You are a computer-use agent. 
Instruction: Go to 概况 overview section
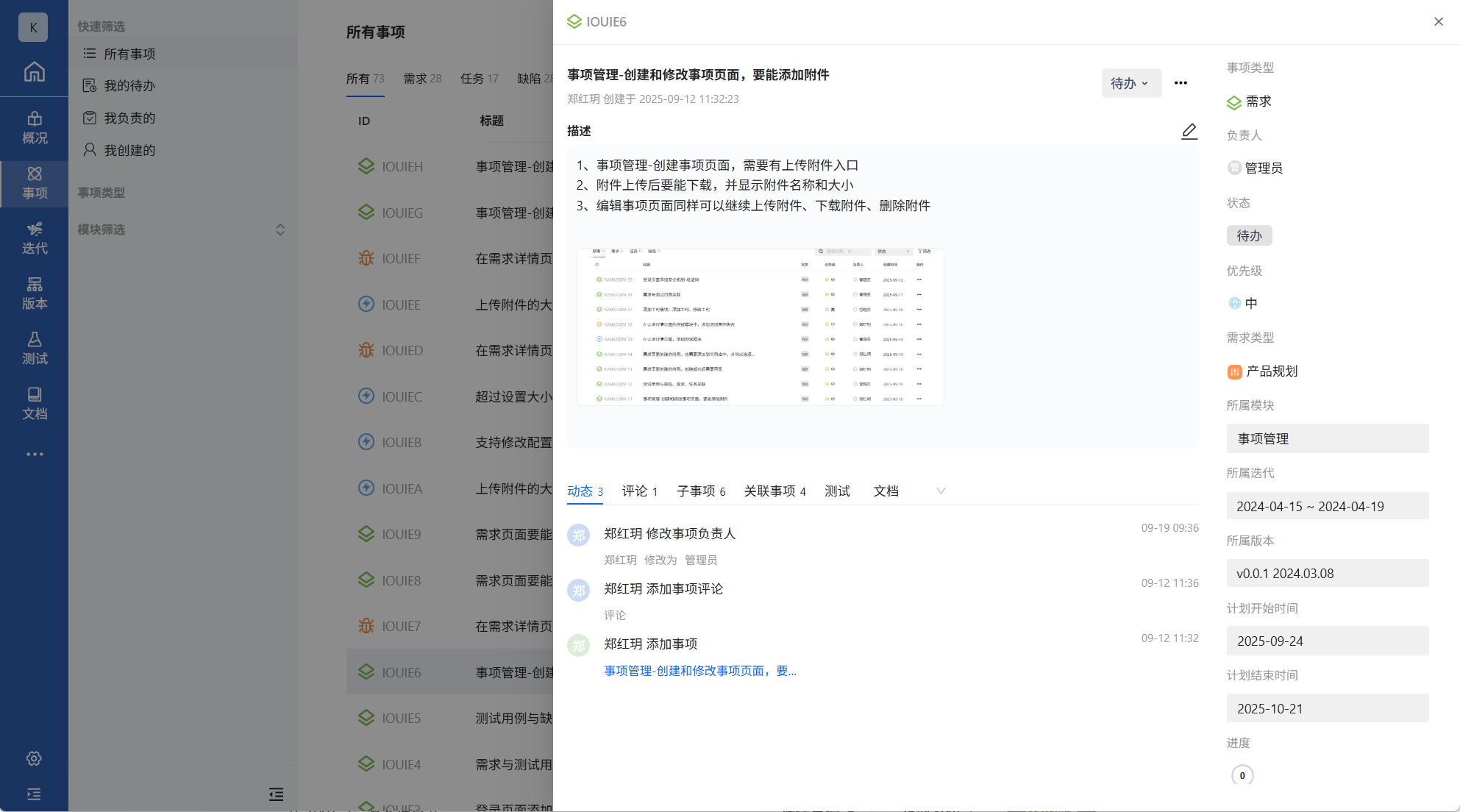34,128
